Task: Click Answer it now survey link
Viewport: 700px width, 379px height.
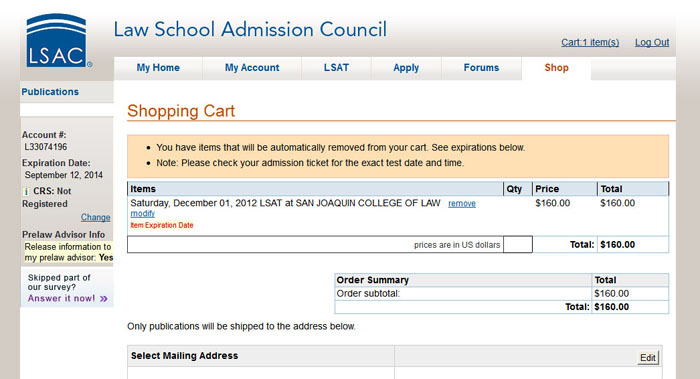Action: pyautogui.click(x=61, y=298)
